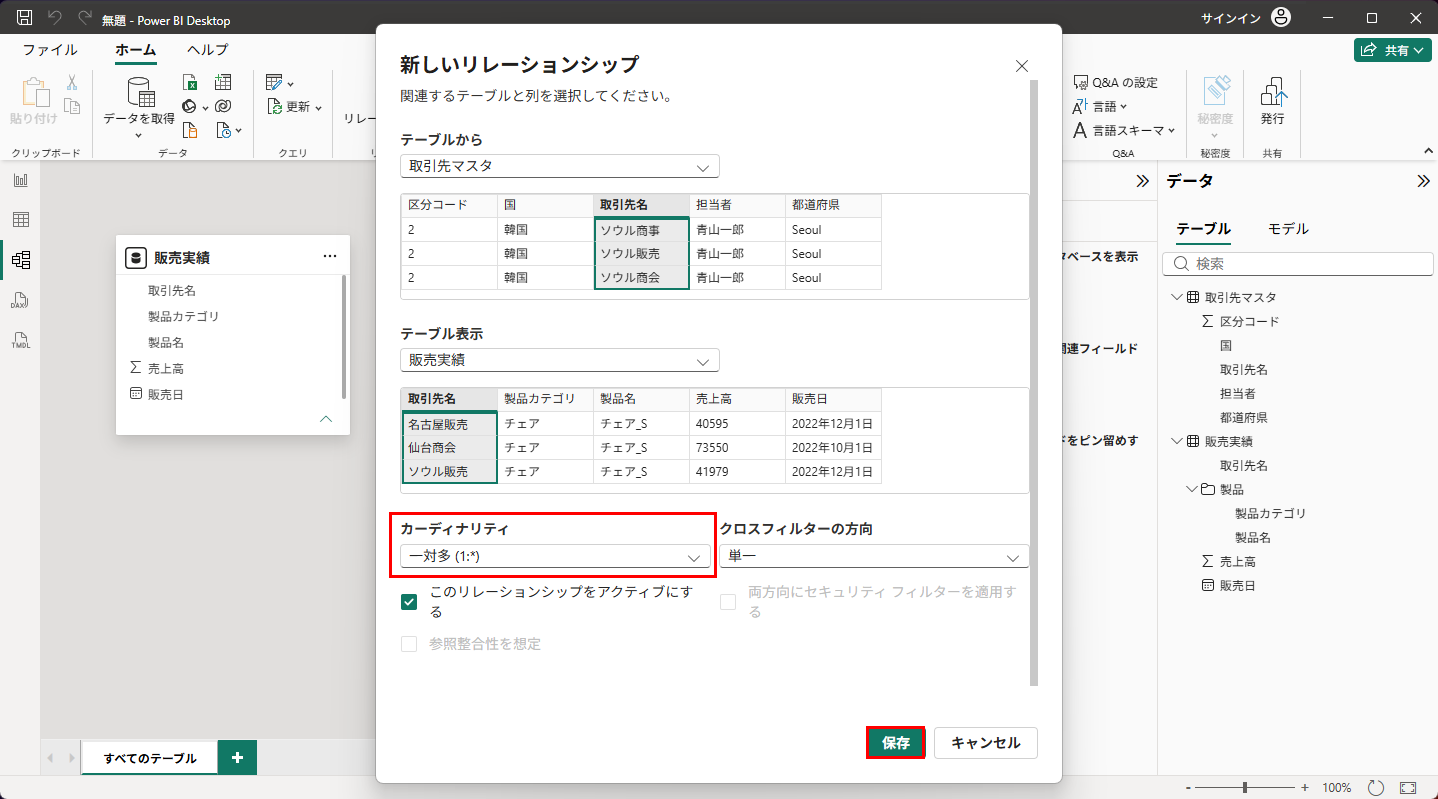Open the account avatar next to サインイン
Viewport: 1438px width, 799px height.
(x=1280, y=18)
